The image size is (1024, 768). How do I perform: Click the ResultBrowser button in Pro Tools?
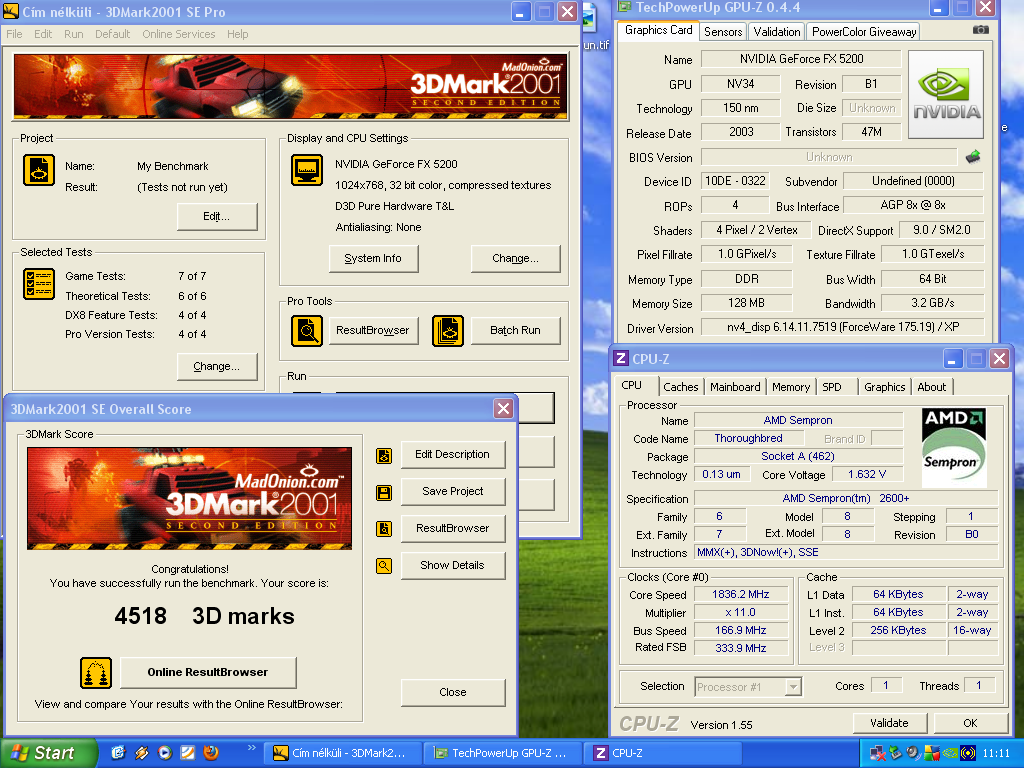pyautogui.click(x=373, y=330)
